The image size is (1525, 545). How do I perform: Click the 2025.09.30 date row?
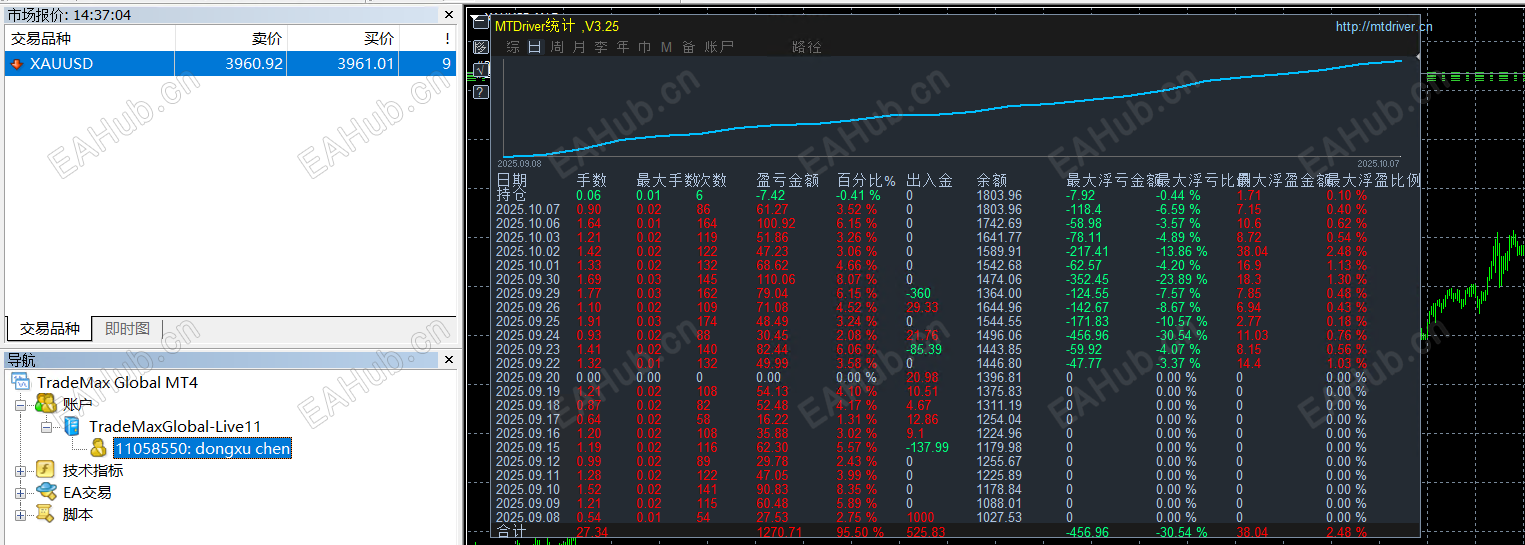coord(528,279)
